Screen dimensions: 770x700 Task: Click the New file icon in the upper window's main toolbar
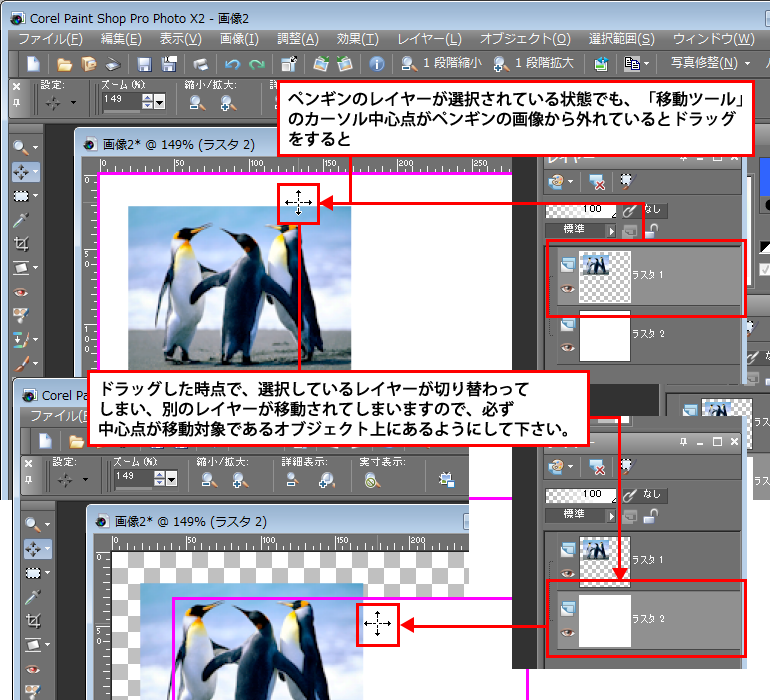click(x=33, y=64)
